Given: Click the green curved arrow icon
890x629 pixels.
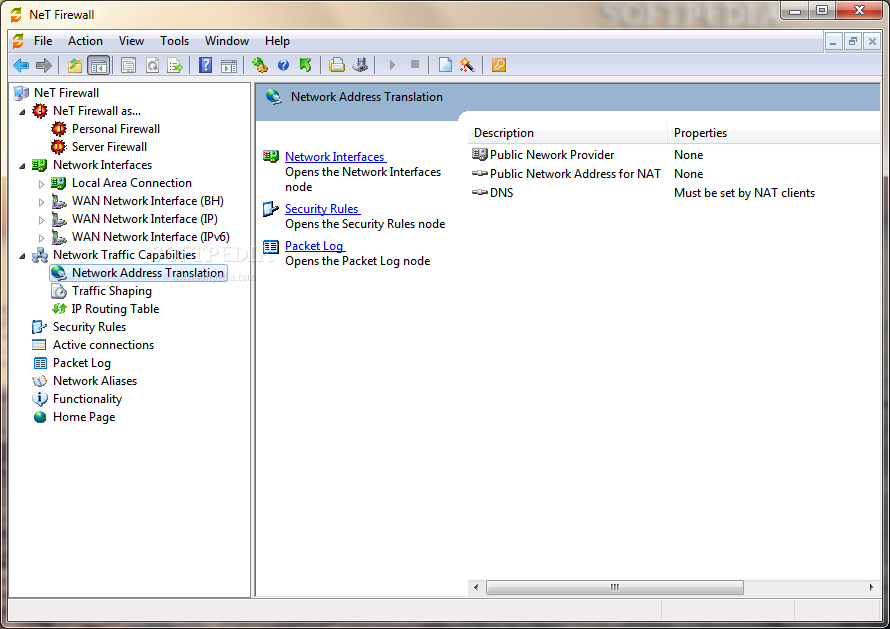Looking at the screenshot, I should pos(306,65).
